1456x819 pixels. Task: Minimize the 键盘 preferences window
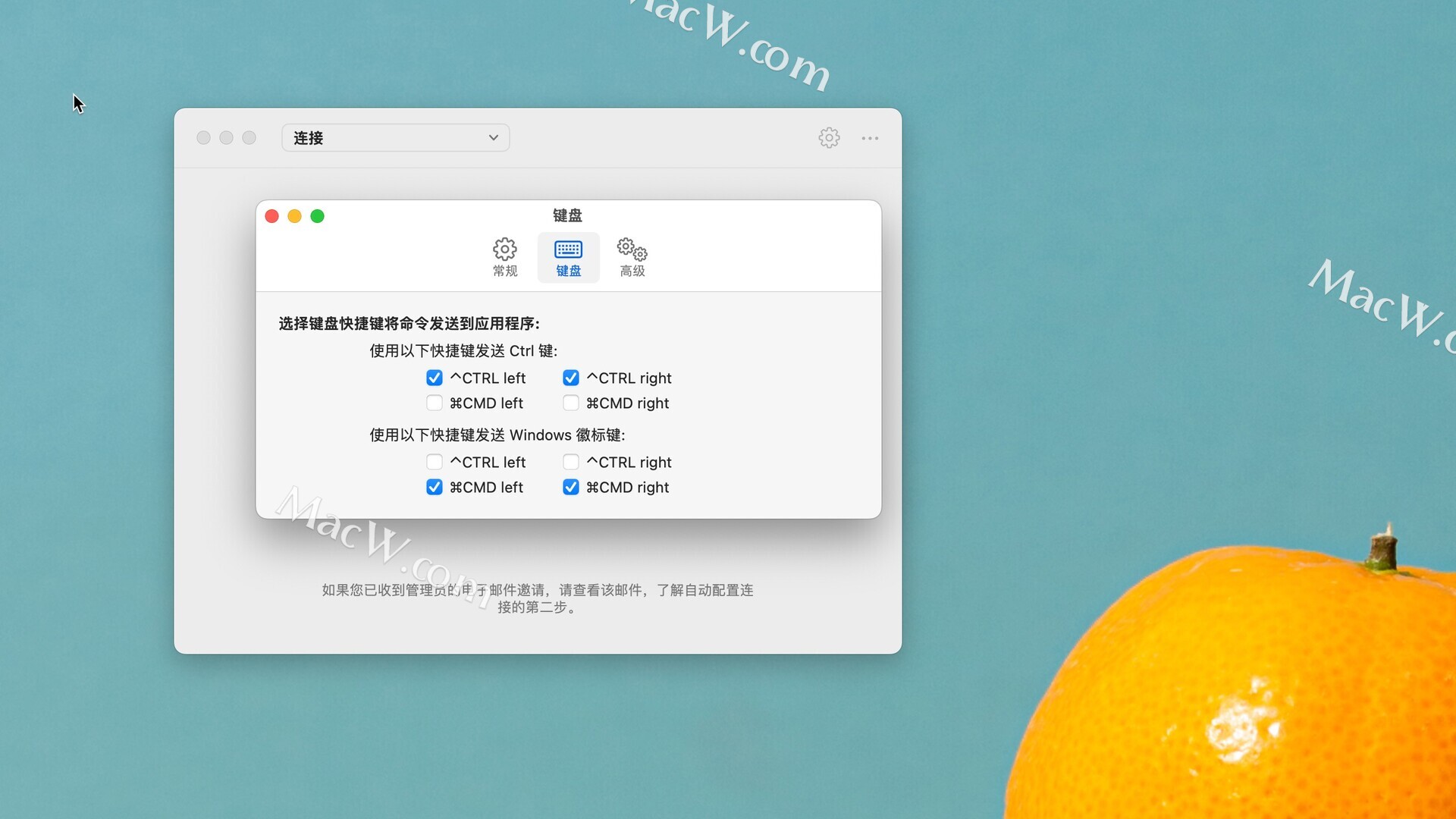click(x=294, y=216)
